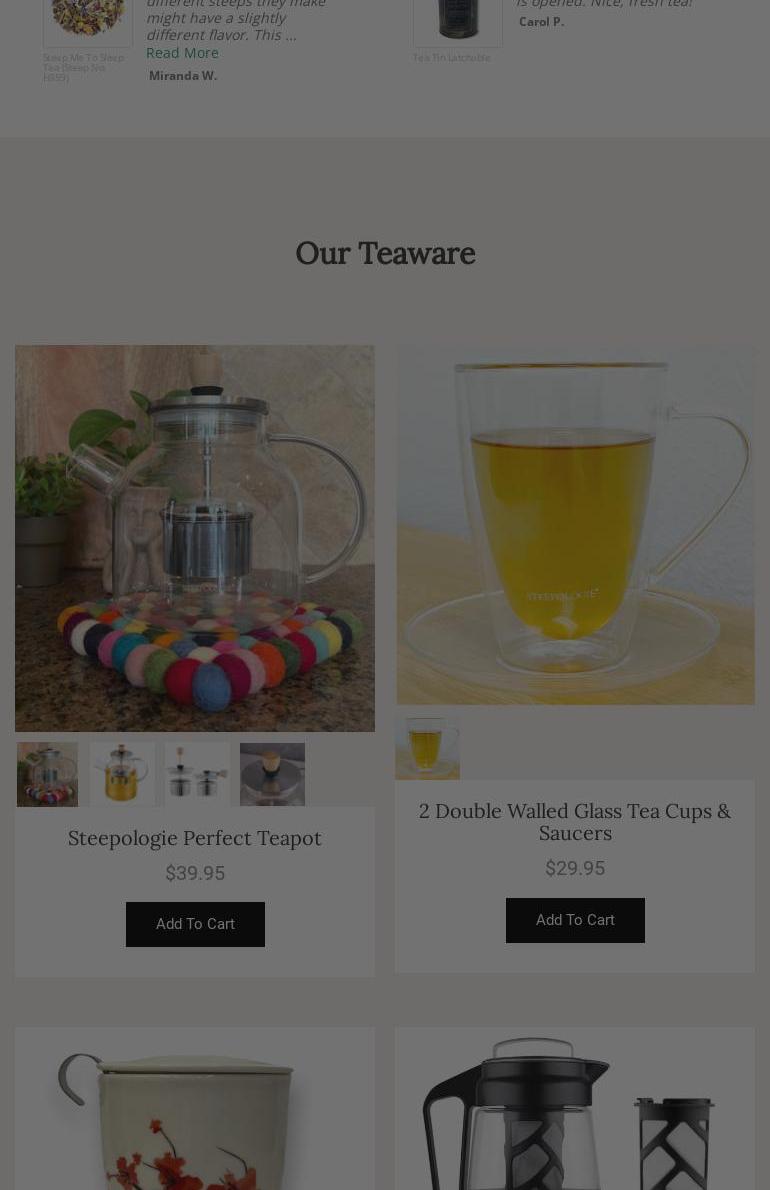Select teapot on felt trivet thumbnail
Viewport: 770px width, 1190px height.
(x=47, y=774)
